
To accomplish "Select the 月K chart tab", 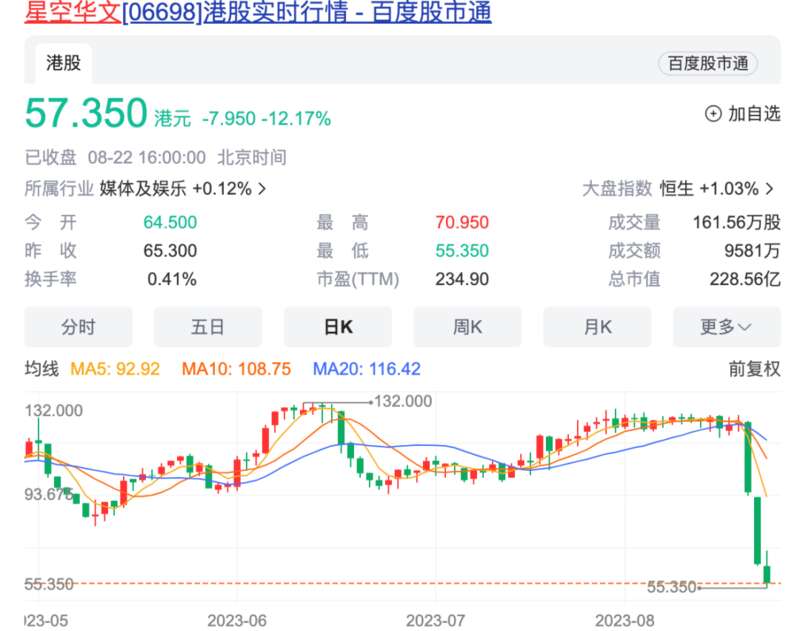I will pos(597,327).
